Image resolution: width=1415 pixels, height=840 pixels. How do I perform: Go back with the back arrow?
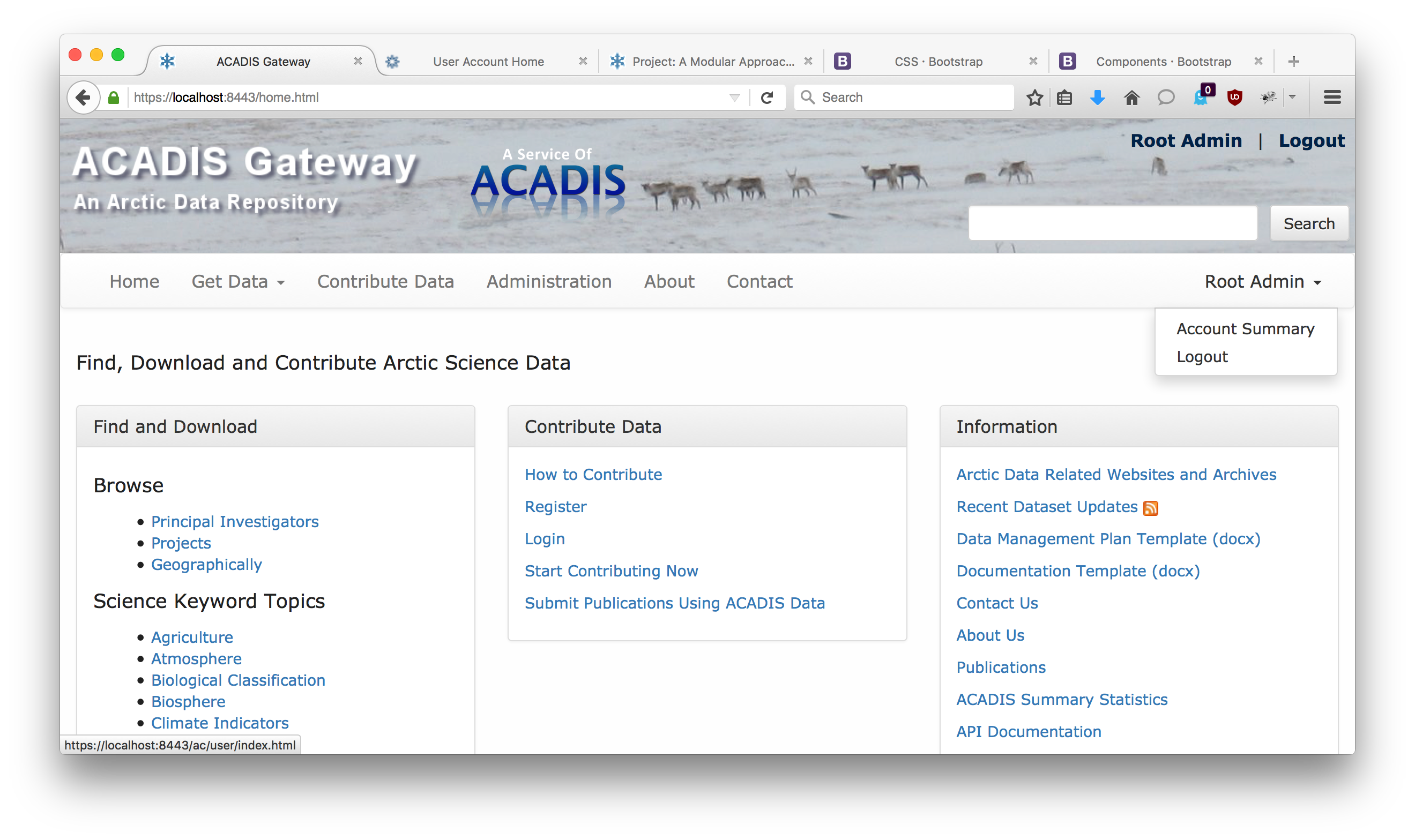(x=83, y=97)
